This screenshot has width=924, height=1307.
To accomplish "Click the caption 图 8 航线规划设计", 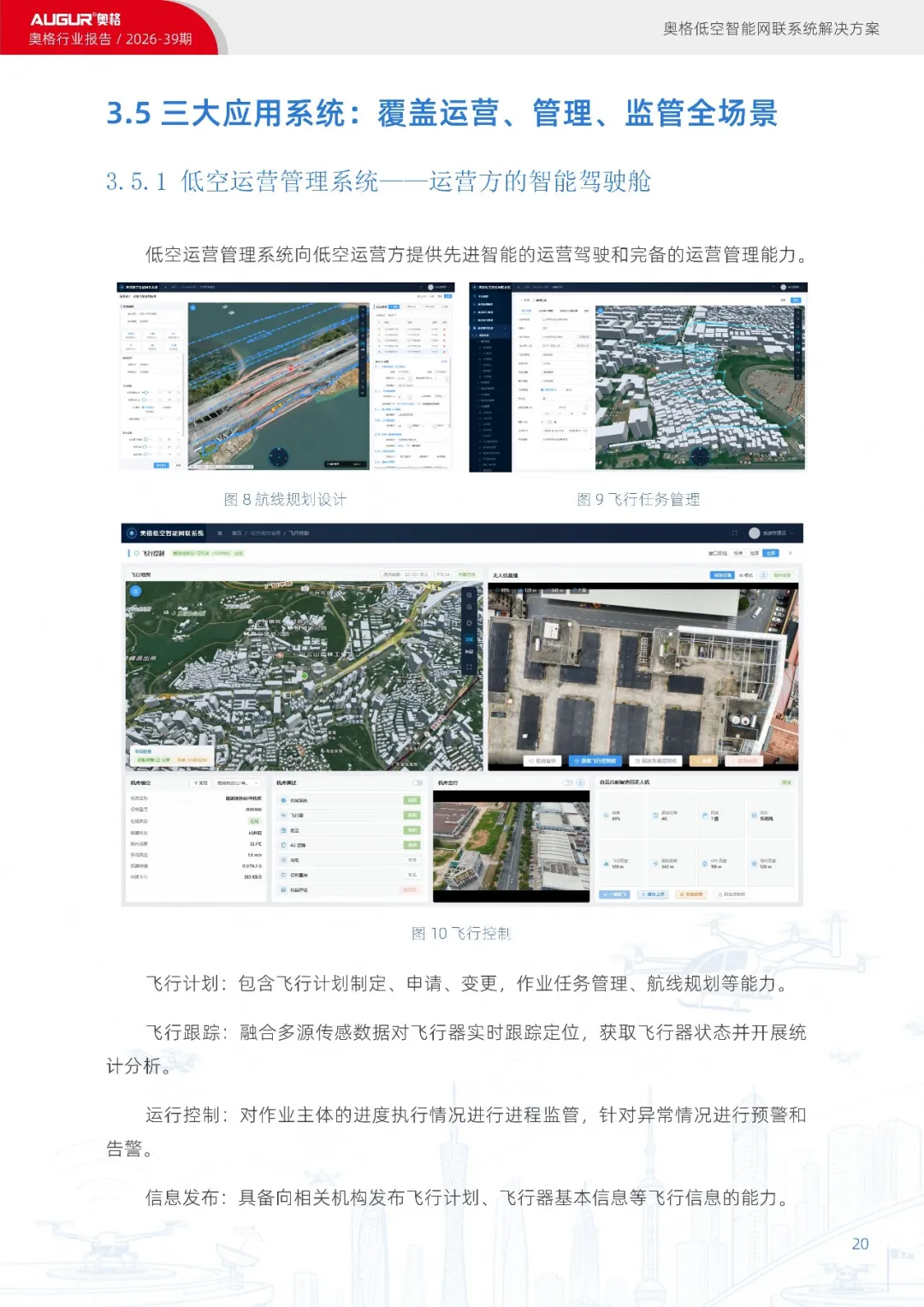I will pos(285,499).
